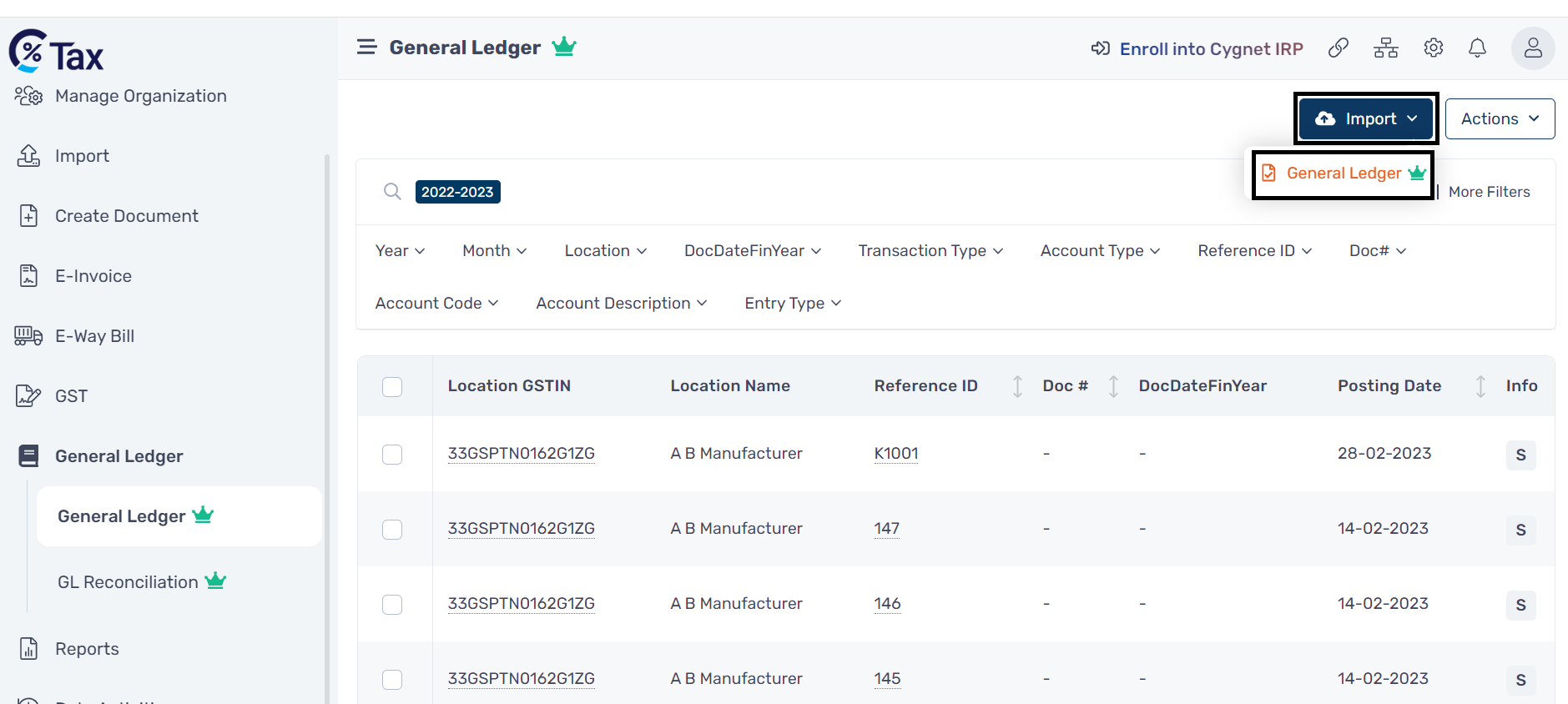This screenshot has width=1568, height=704.
Task: Click the Tax logo icon
Action: pos(56,52)
